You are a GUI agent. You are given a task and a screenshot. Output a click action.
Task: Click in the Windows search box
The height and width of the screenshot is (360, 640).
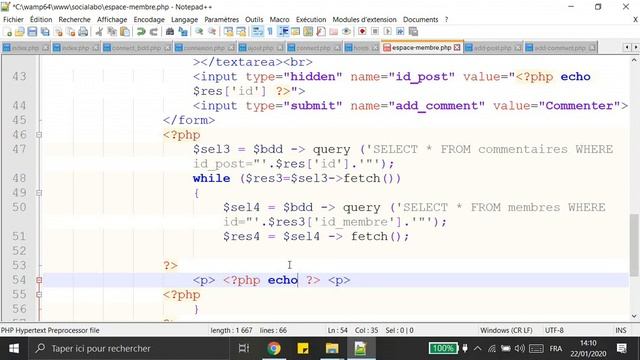[x=129, y=349]
